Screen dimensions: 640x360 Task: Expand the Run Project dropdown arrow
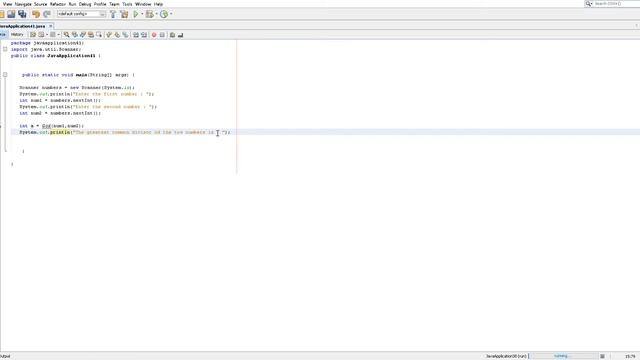142,14
